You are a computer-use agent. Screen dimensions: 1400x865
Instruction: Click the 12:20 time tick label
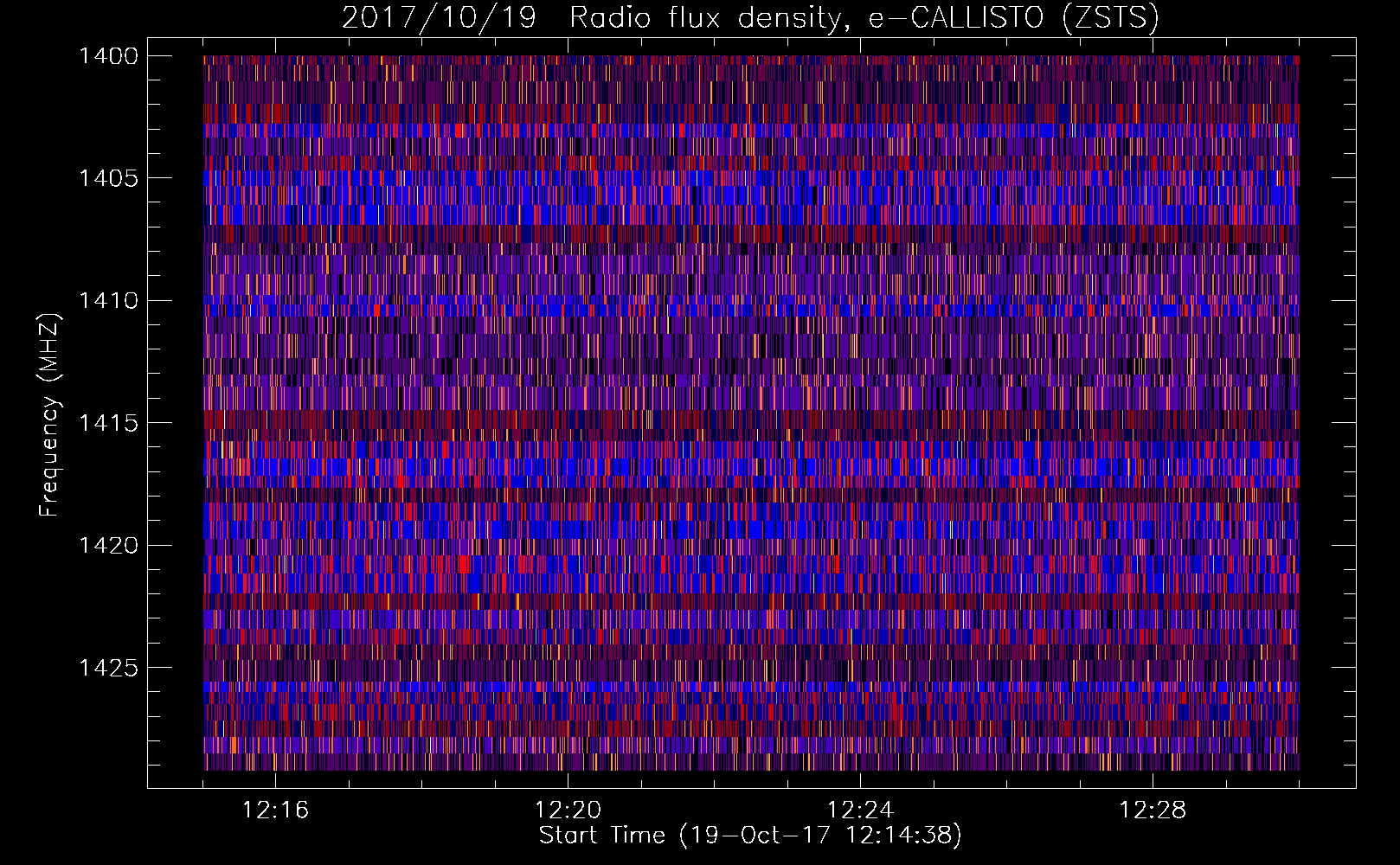(568, 811)
